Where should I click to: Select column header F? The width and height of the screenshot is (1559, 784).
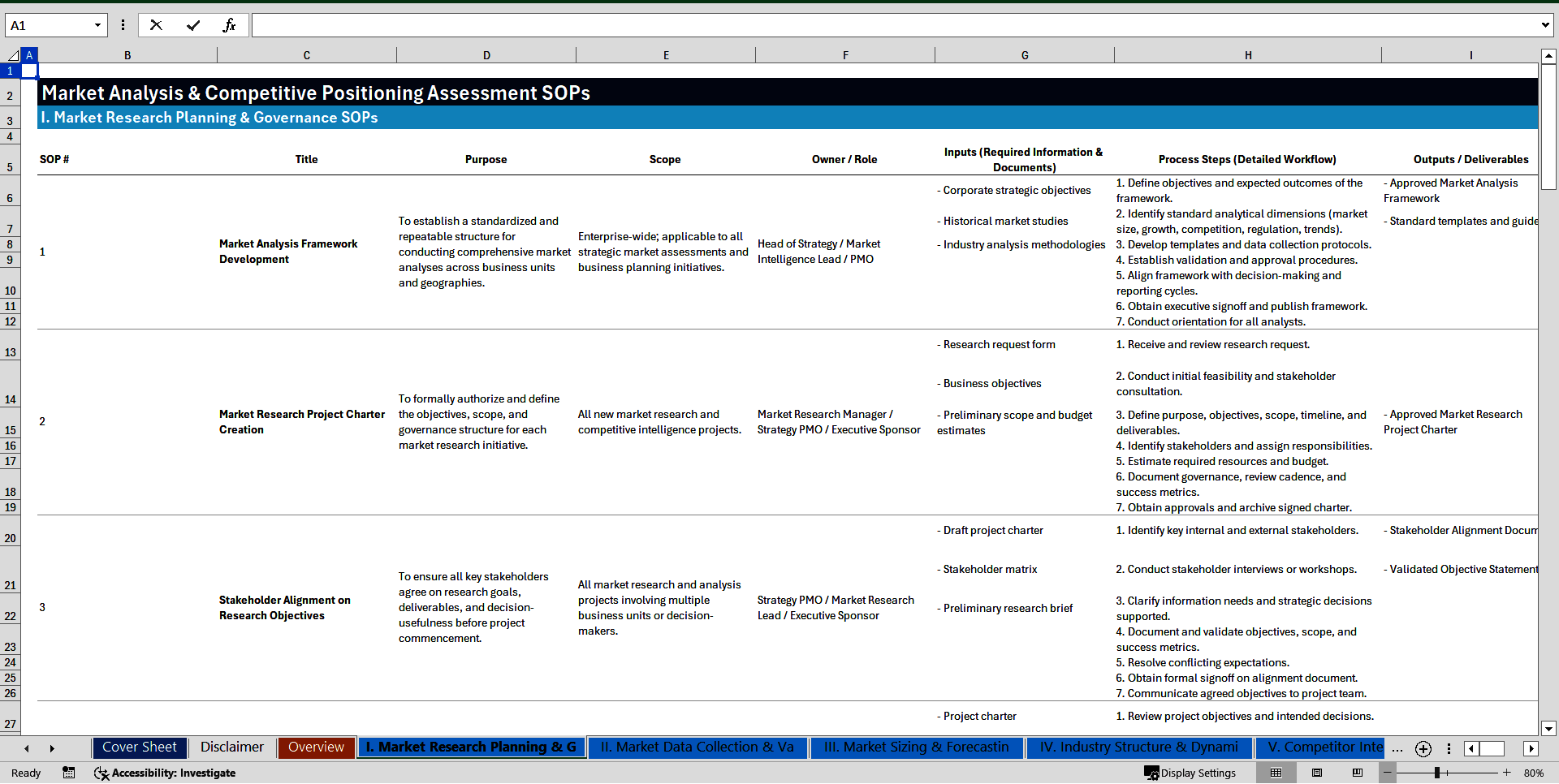845,54
